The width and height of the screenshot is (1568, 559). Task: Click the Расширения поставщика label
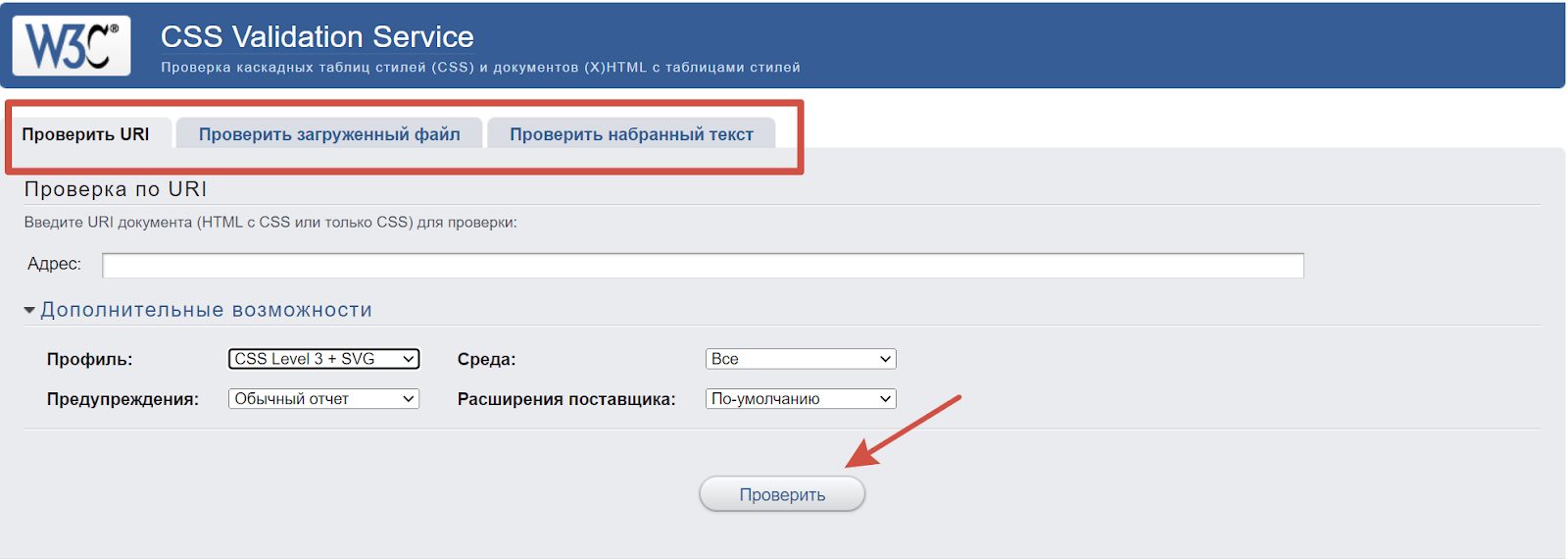tap(566, 399)
